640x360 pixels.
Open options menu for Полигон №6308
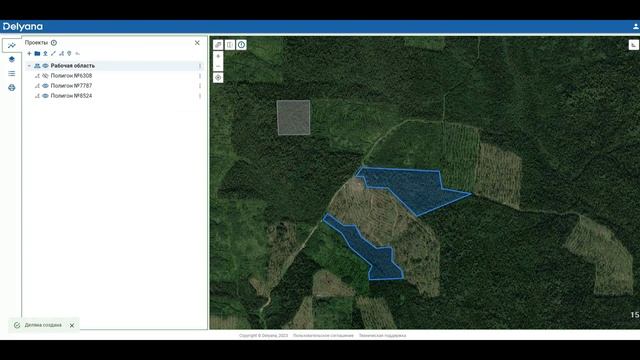coord(200,76)
